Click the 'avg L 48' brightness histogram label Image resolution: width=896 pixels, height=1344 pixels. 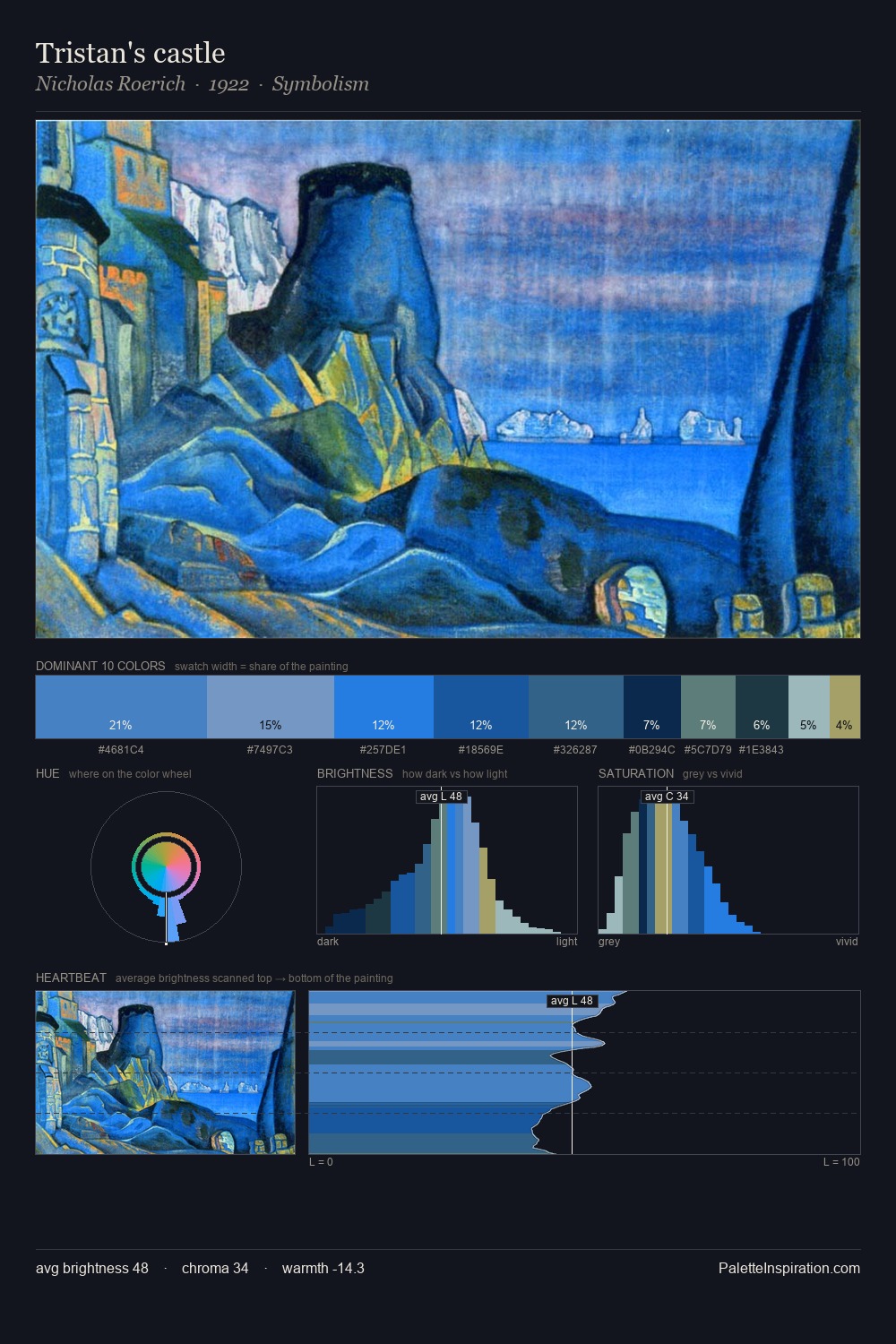(x=441, y=797)
